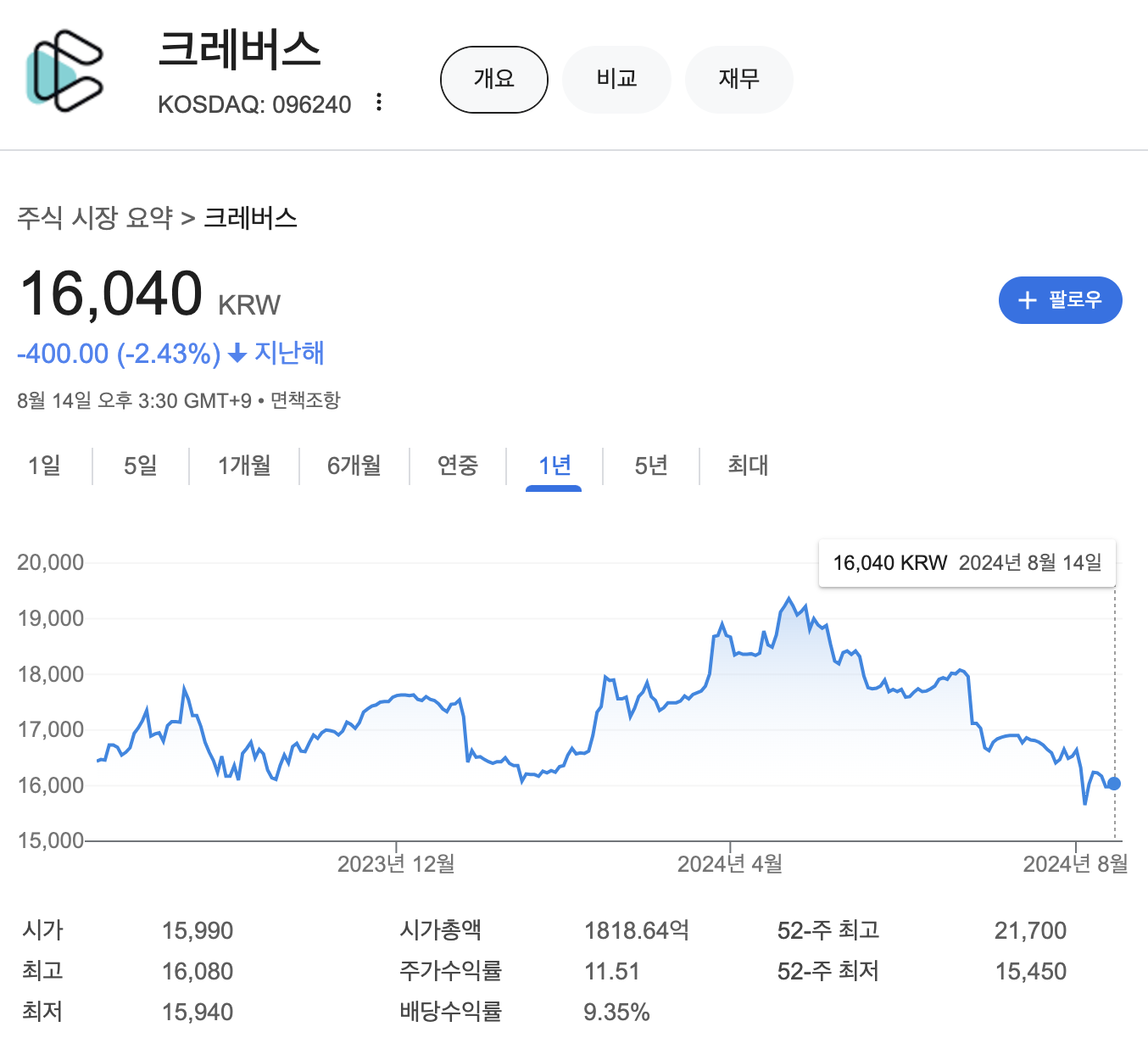Follow the stock with 팔로우 button
This screenshot has width=1148, height=1038.
pyautogui.click(x=1060, y=300)
